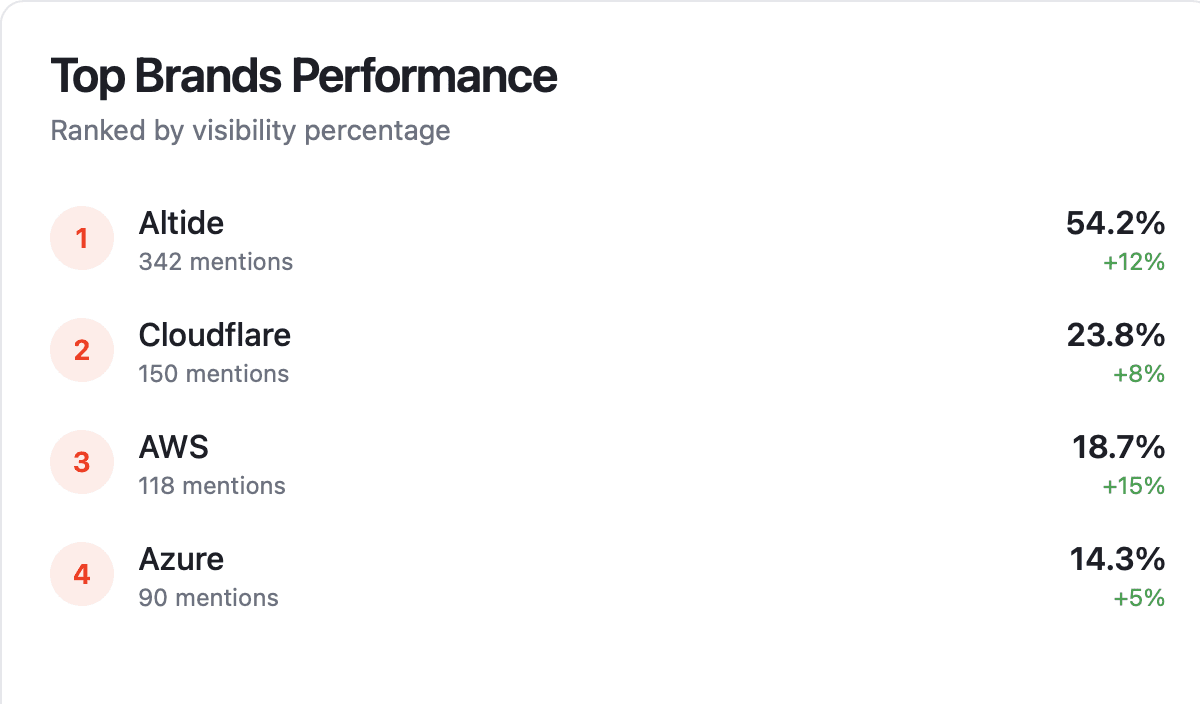Open the Cloudflare brand entry

[215, 335]
